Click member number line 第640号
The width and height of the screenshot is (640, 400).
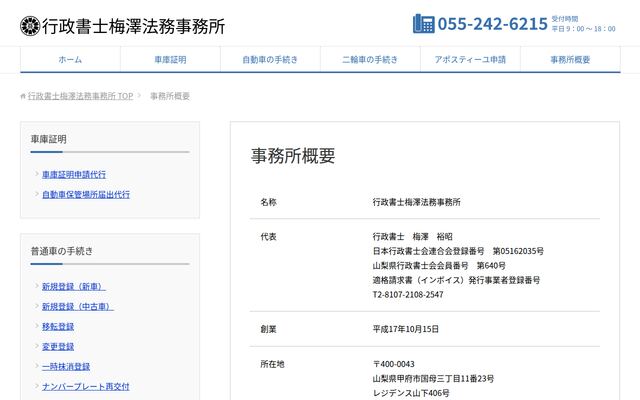click(x=439, y=266)
